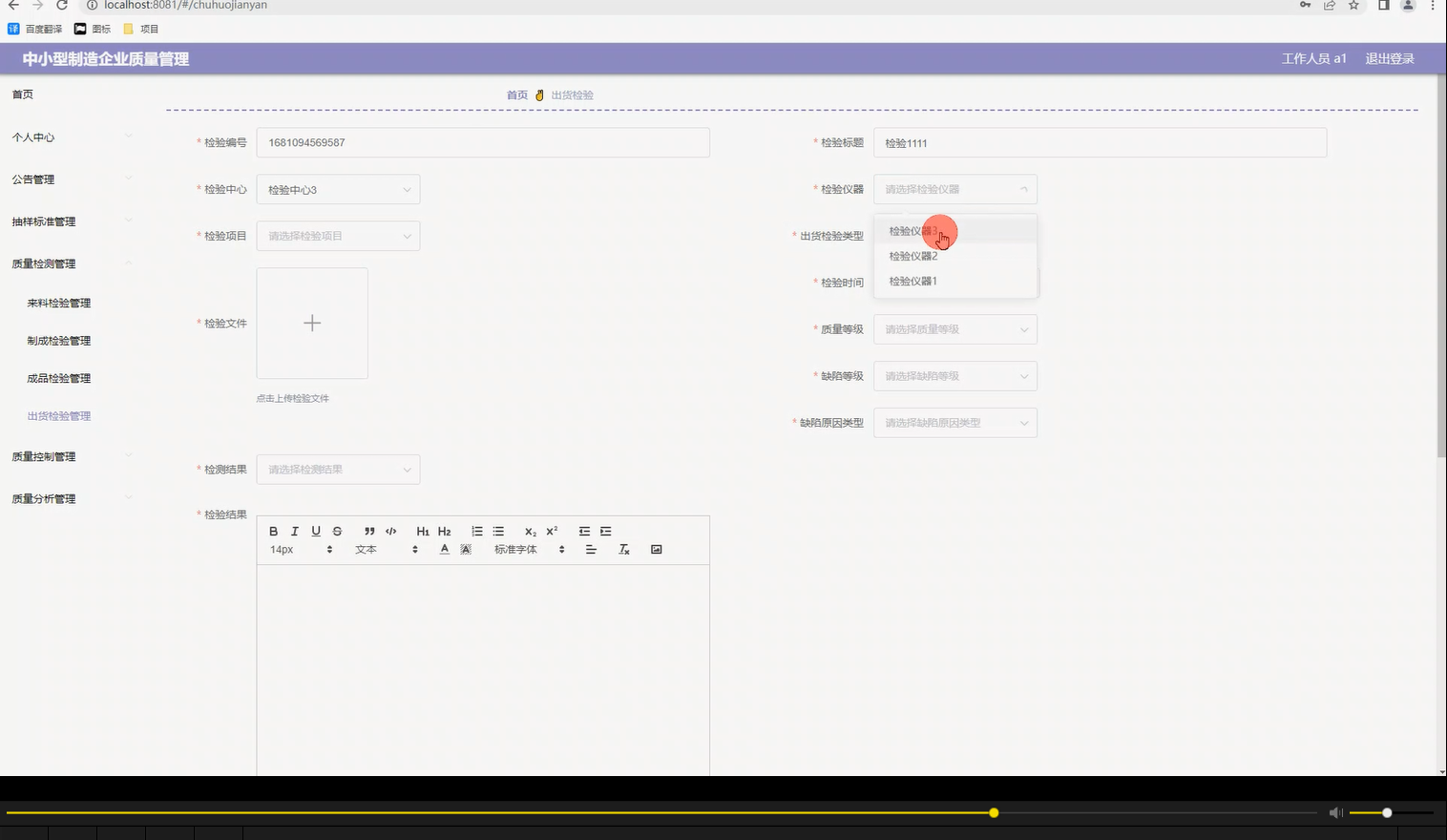Open the browser password key icon
This screenshot has height=840, width=1447.
[1305, 5]
